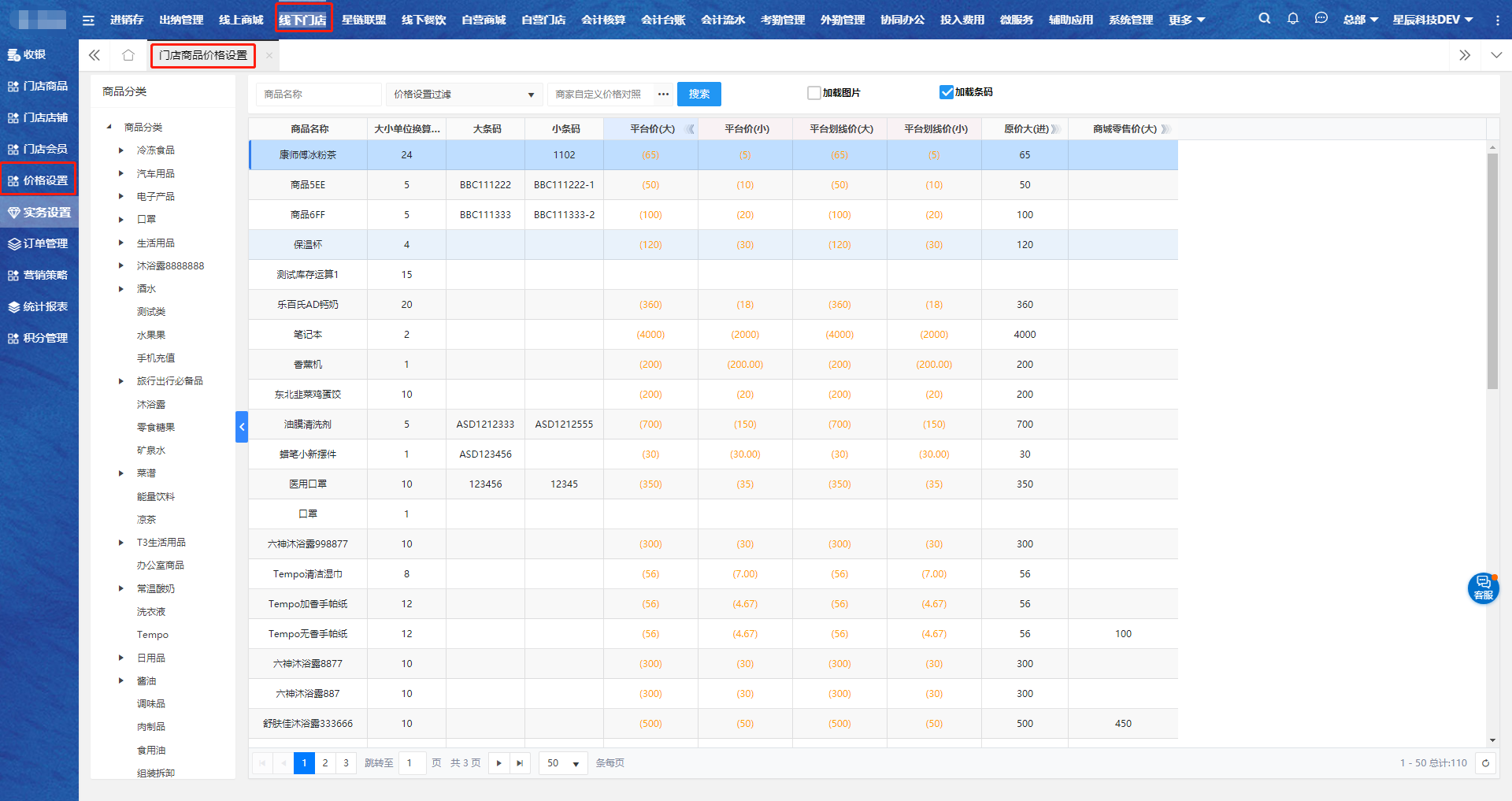Click the customer service floating icon
The height and width of the screenshot is (801, 1512).
tap(1483, 588)
